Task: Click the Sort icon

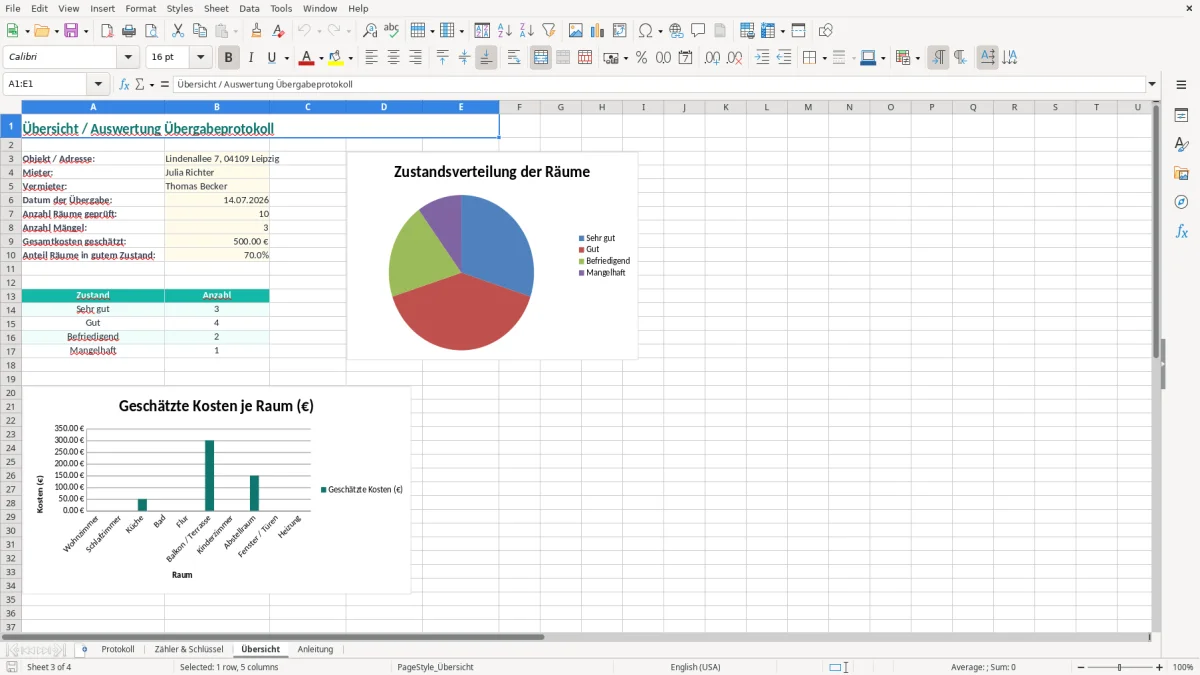Action: click(x=482, y=31)
